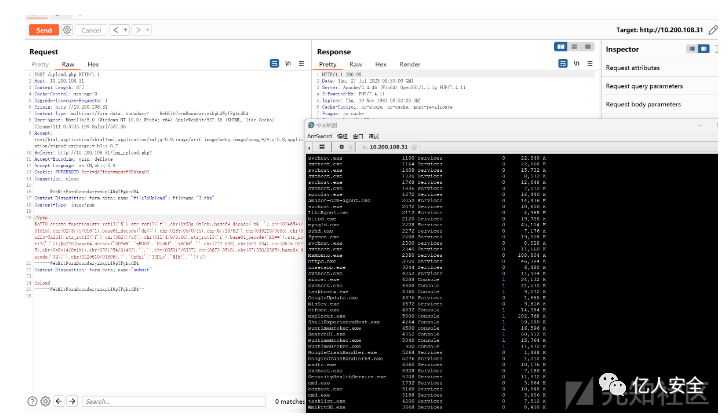Click AntSword window title icon
Image resolution: width=728 pixels, height=418 pixels.
click(x=311, y=125)
